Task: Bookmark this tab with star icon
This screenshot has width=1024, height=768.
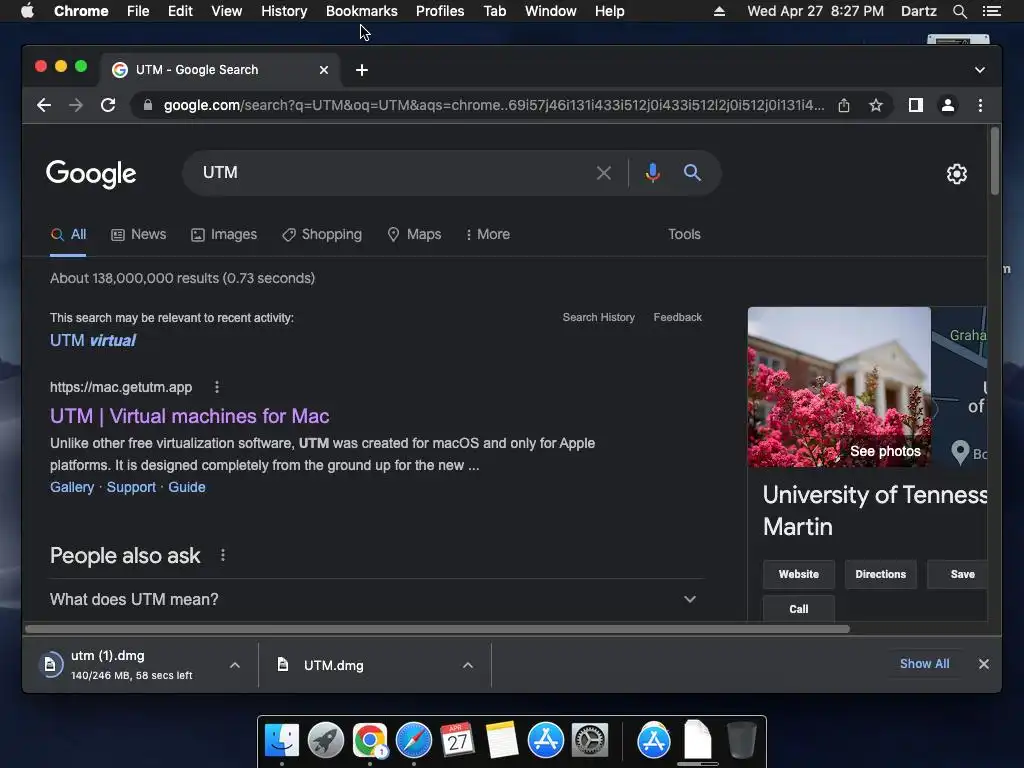Action: pyautogui.click(x=876, y=105)
